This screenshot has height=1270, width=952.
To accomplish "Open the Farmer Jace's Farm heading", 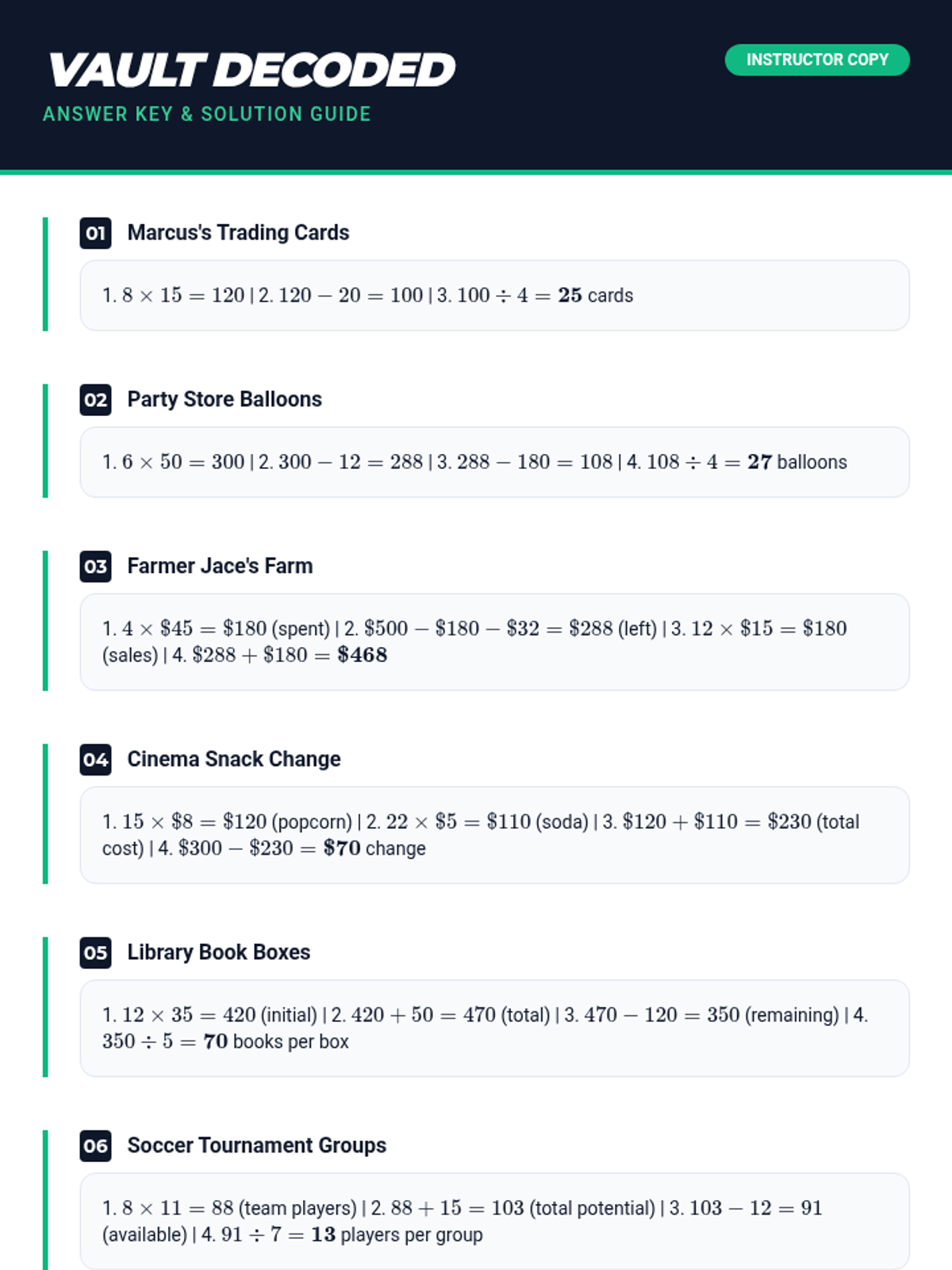I will pos(220,566).
